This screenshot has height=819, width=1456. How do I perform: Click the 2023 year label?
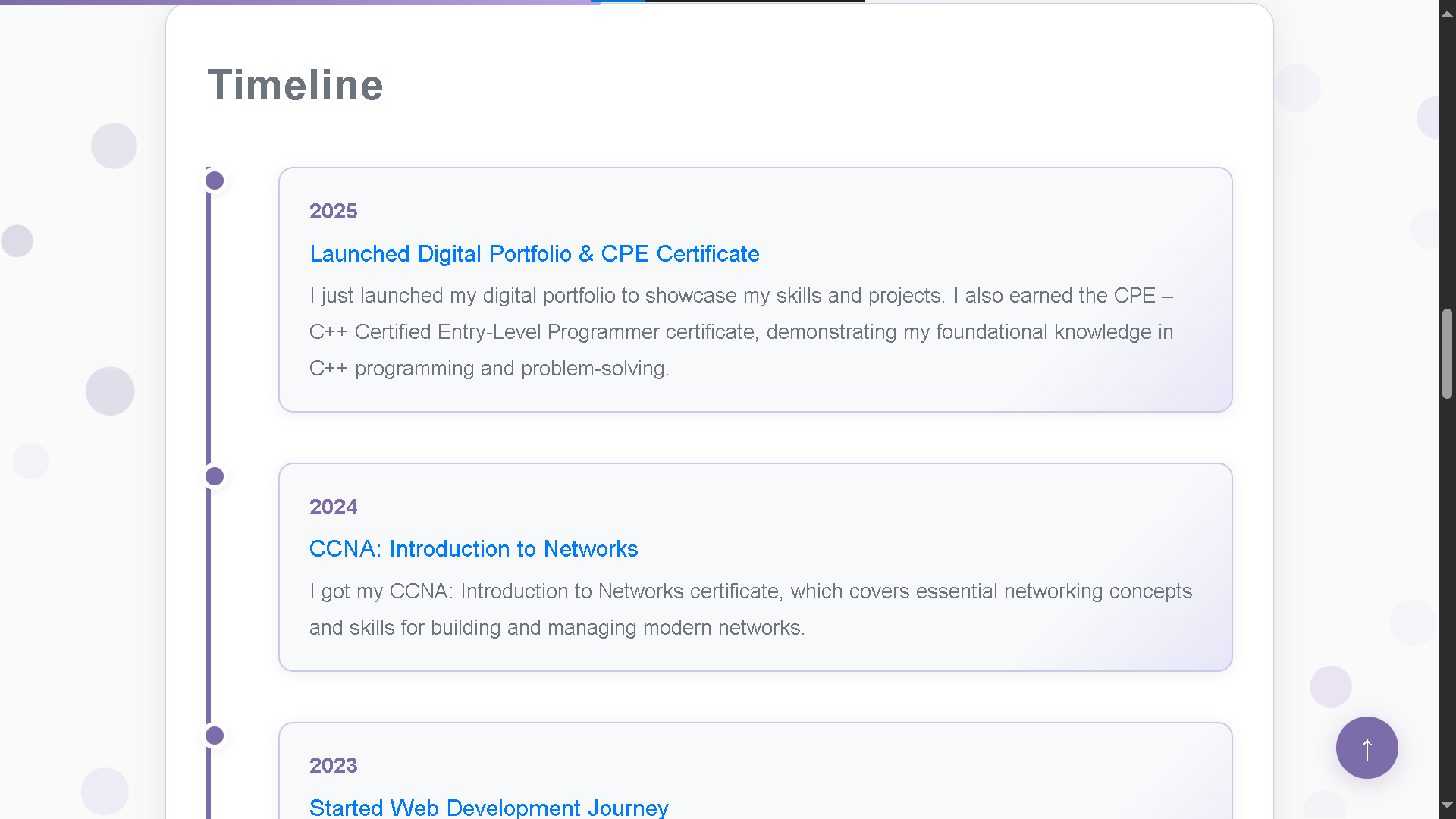click(333, 765)
